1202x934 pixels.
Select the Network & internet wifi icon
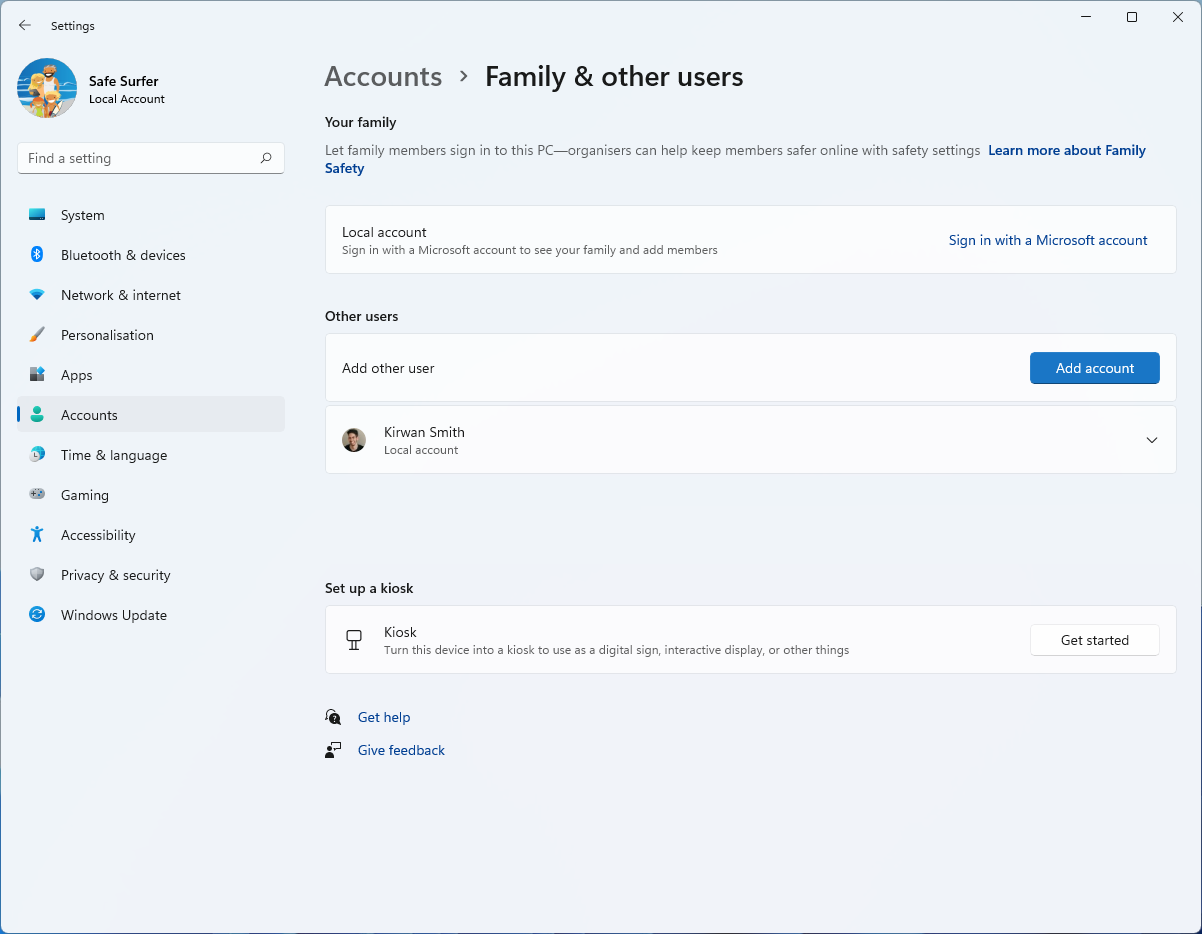tap(37, 295)
